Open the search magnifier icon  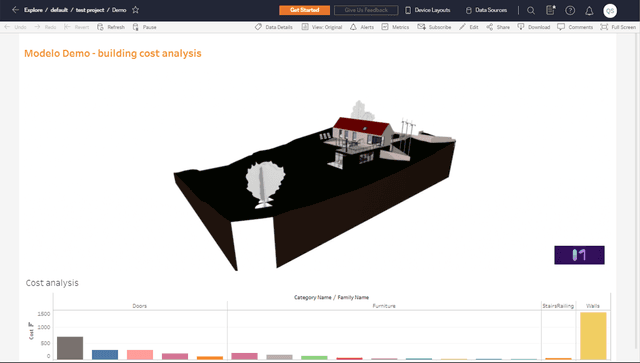click(531, 10)
